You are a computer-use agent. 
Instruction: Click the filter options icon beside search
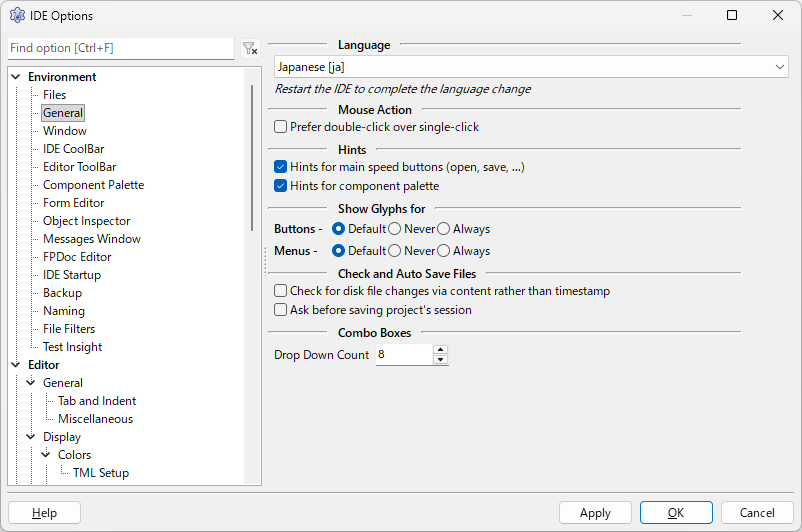click(250, 48)
